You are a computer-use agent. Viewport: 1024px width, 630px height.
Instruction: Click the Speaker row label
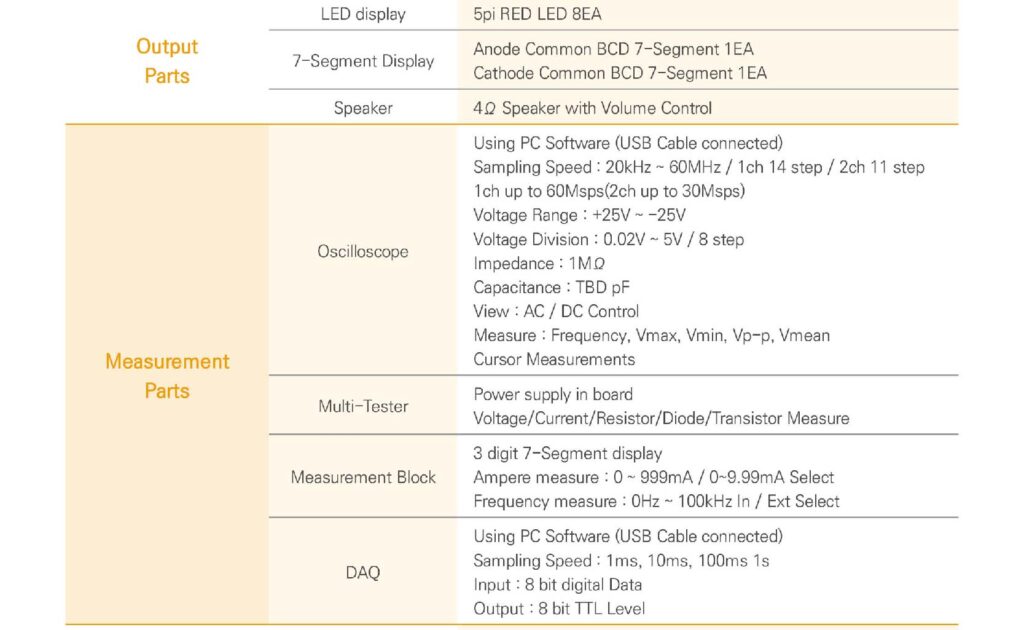363,108
